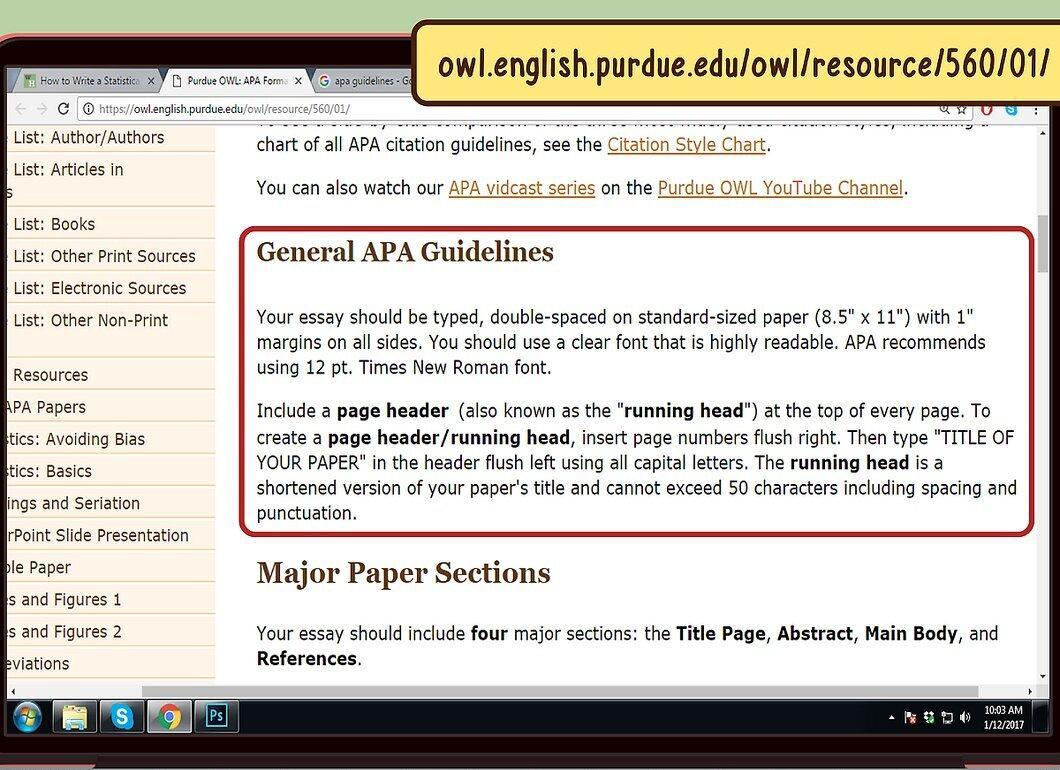The height and width of the screenshot is (770, 1060).
Task: Click the Chrome icon in taskbar
Action: pos(170,717)
